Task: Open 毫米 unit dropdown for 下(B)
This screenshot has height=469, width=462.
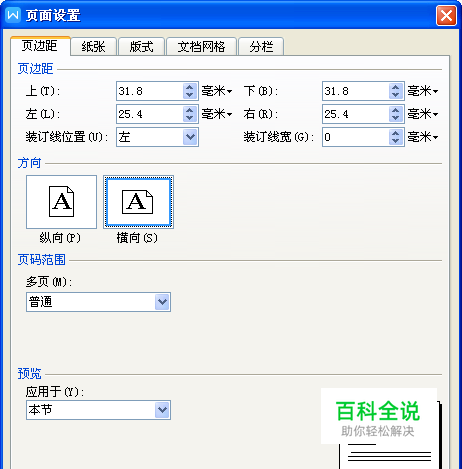Action: (x=423, y=91)
